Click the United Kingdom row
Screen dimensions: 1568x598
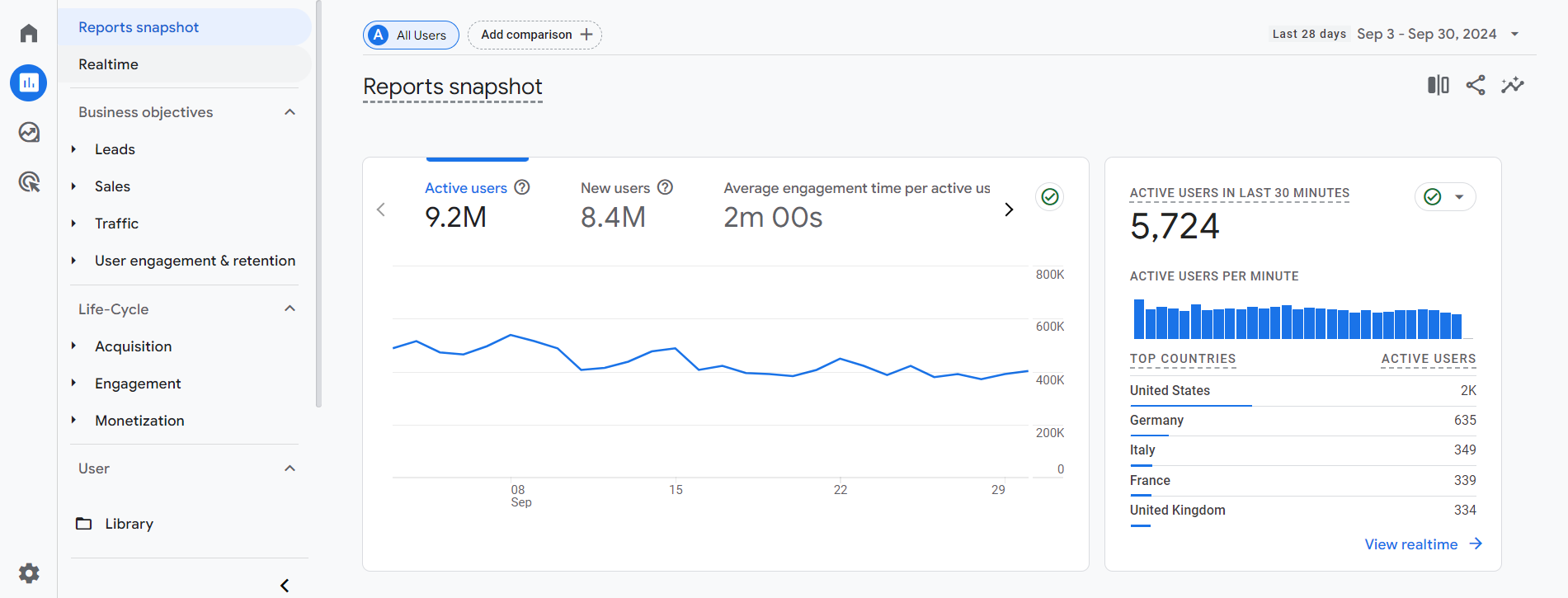(x=1302, y=511)
